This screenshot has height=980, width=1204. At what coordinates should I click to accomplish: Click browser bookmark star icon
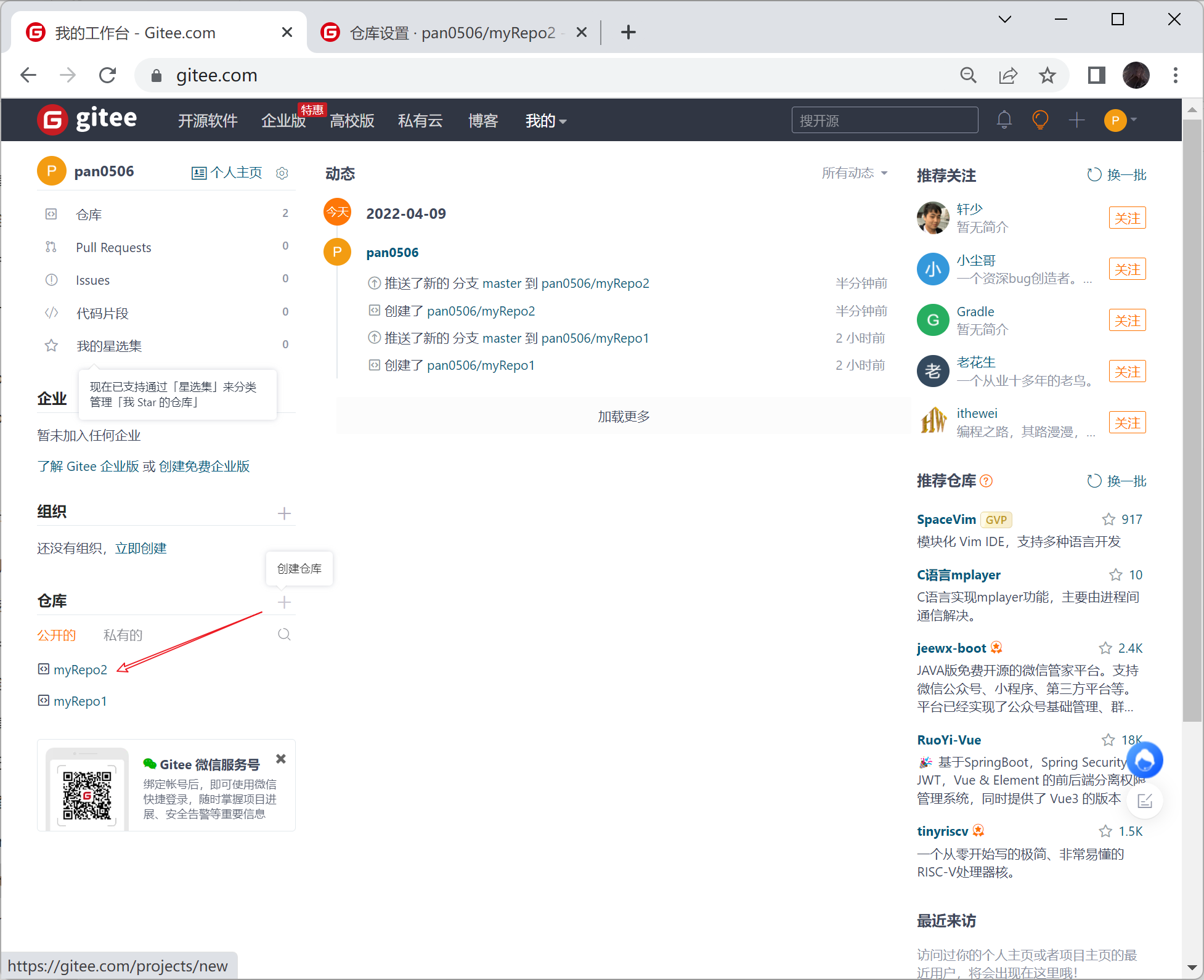tap(1047, 75)
